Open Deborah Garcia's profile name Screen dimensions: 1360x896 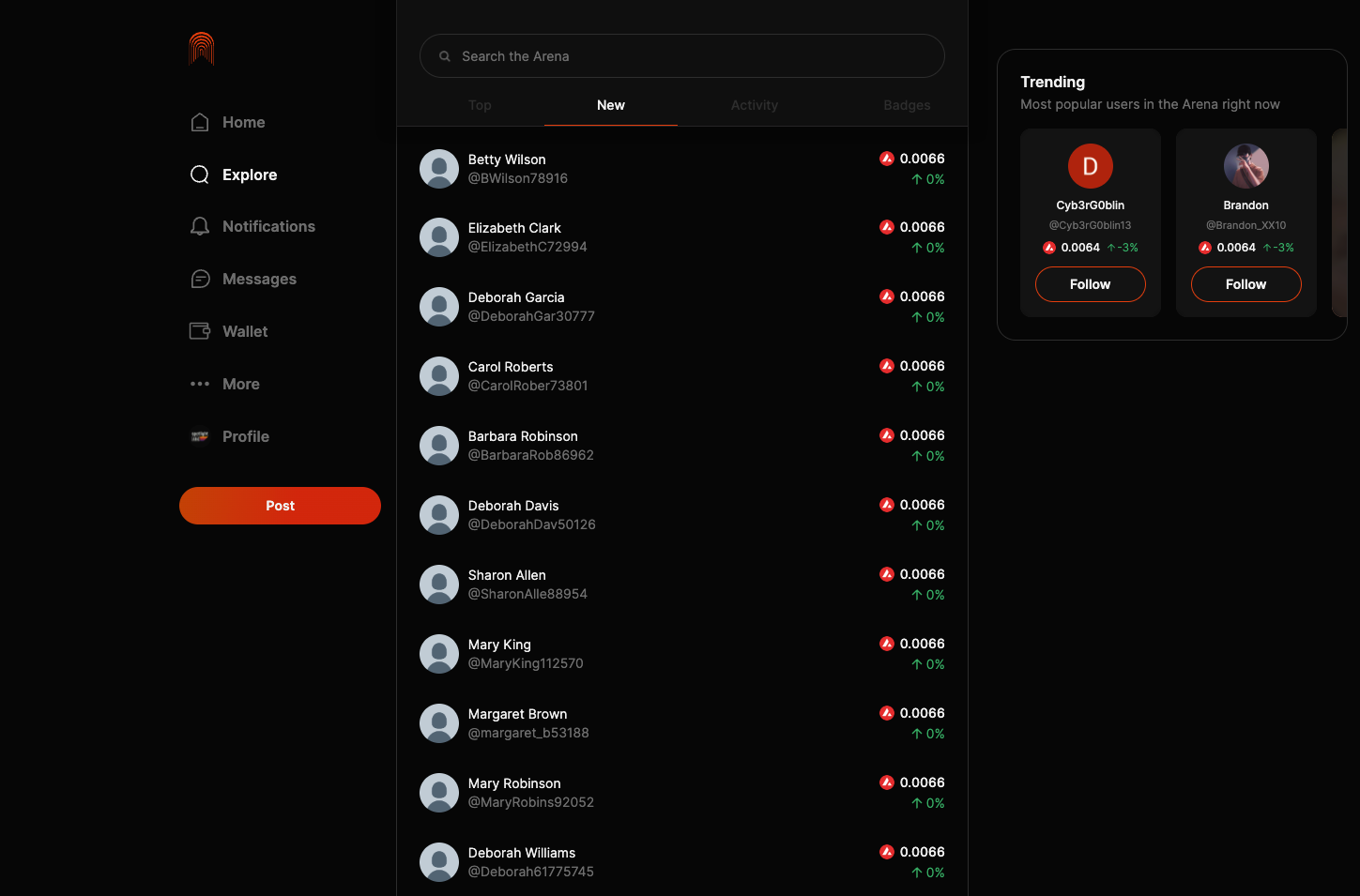[x=516, y=297]
